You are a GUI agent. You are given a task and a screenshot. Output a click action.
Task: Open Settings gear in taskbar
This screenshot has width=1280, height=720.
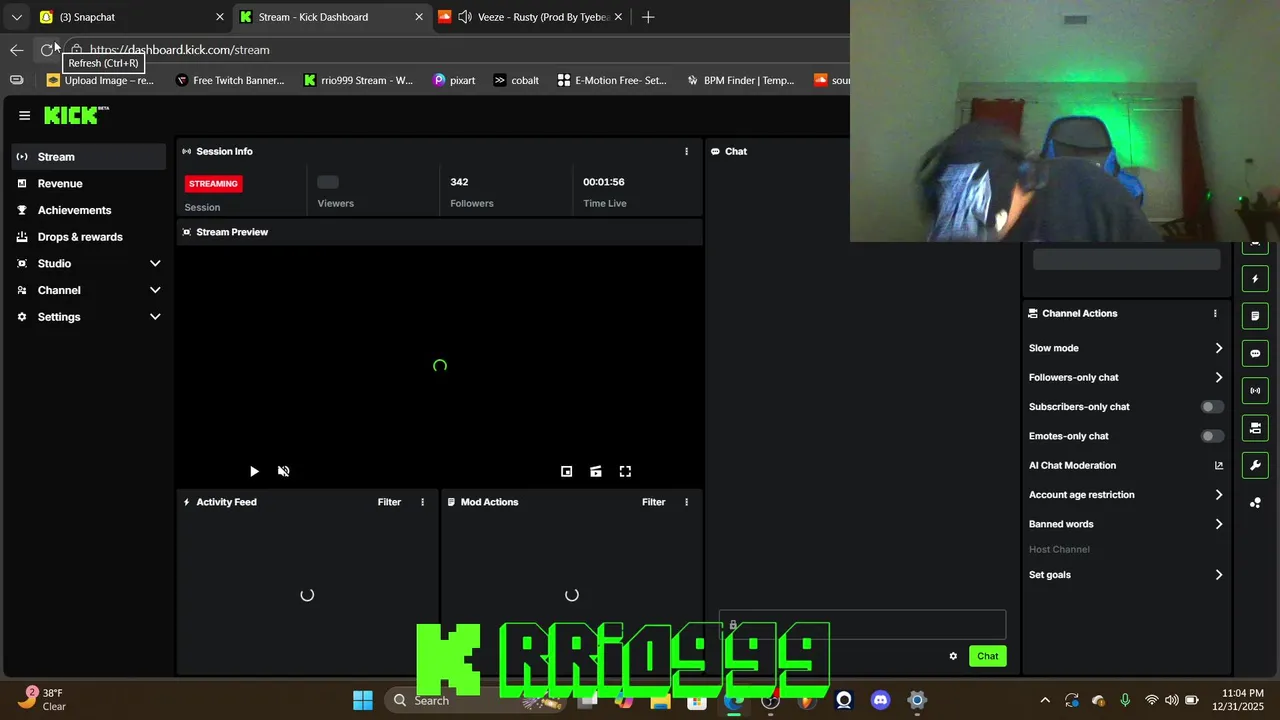[916, 700]
